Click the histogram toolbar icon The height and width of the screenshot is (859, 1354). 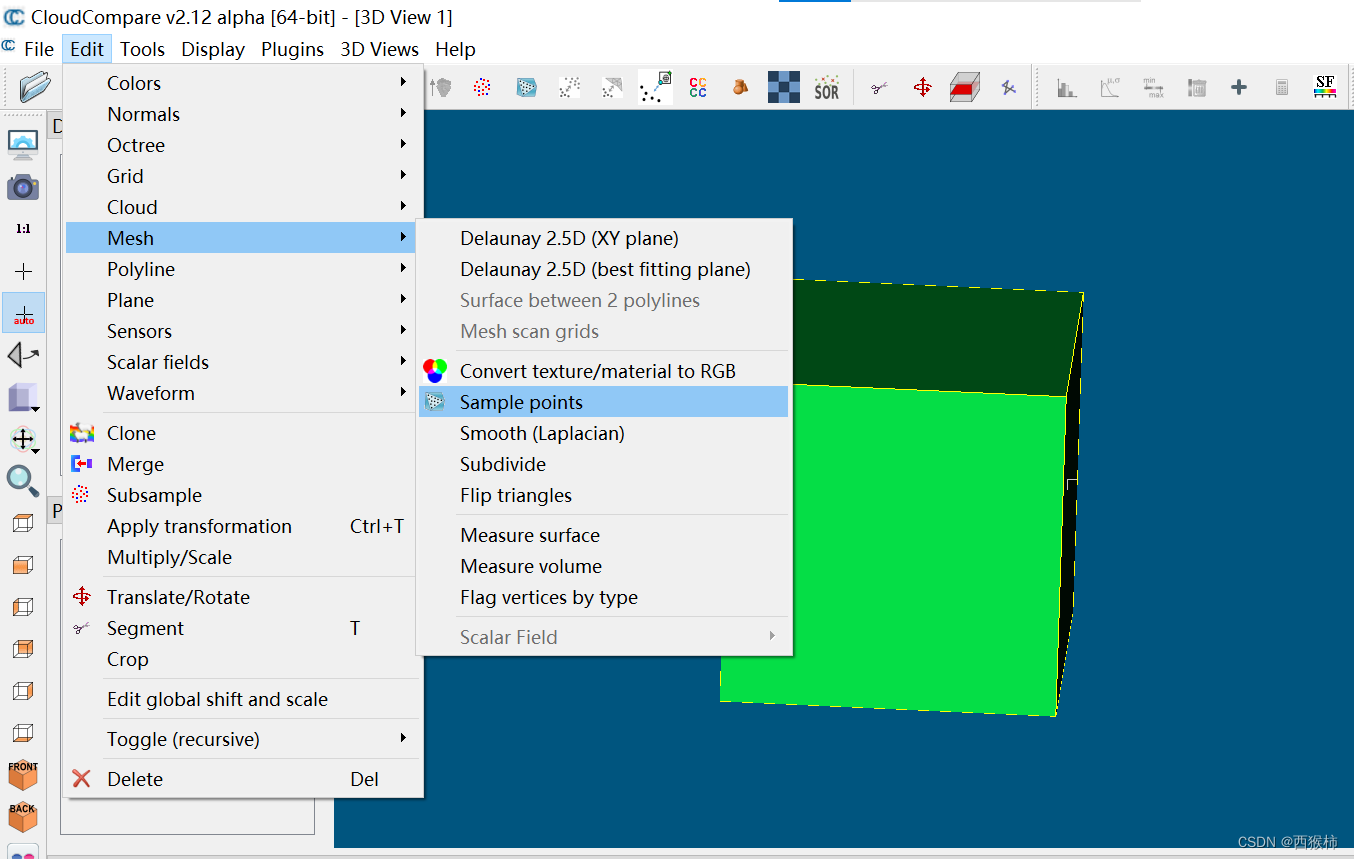[x=1067, y=88]
